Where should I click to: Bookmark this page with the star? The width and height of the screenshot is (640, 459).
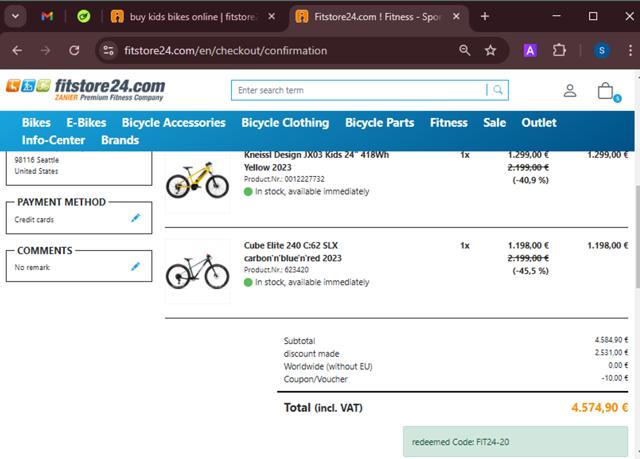[x=490, y=50]
